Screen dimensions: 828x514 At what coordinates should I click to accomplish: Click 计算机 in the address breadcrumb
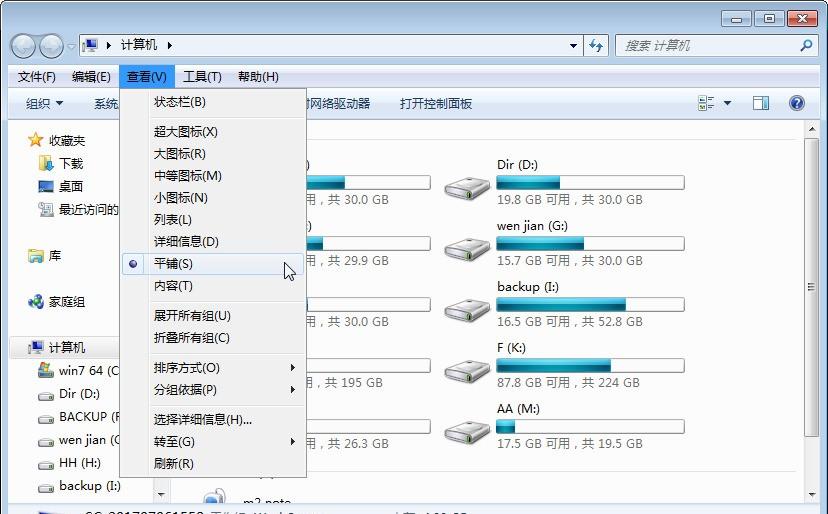point(139,45)
